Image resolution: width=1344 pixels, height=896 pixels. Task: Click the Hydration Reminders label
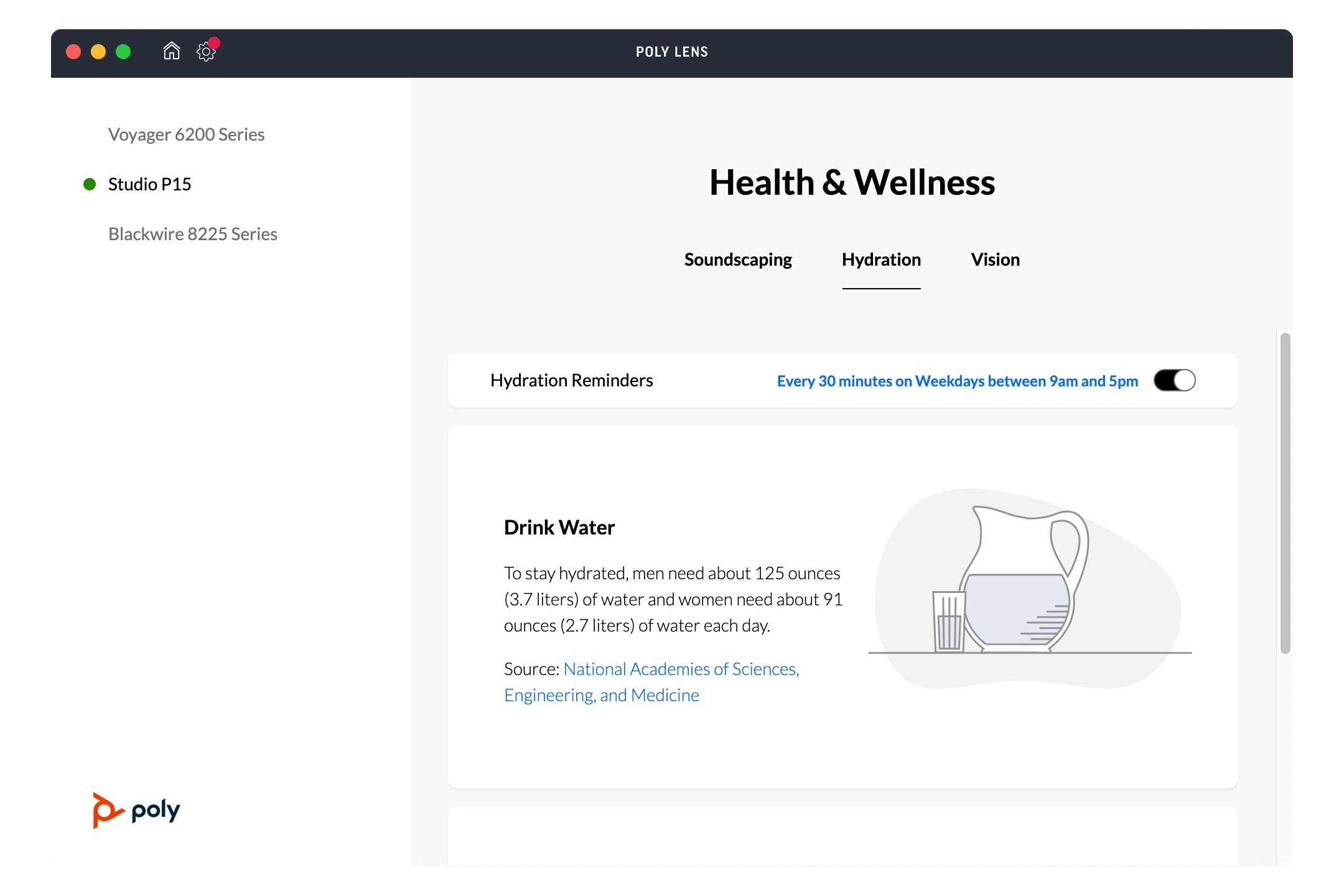coord(571,380)
